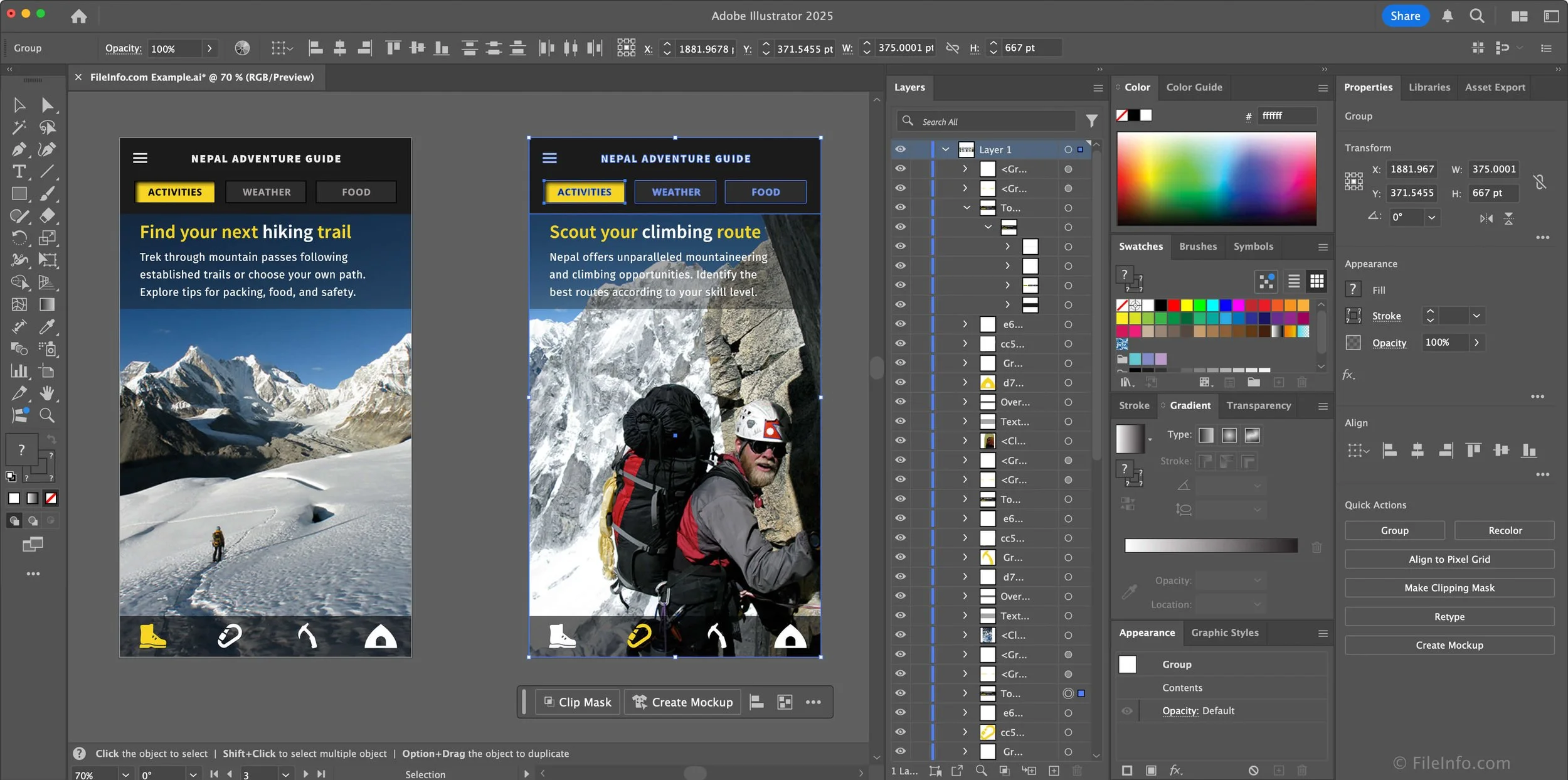Screen dimensions: 1568x780
Task: Click the Align to Pixel Grid quick action
Action: pyautogui.click(x=1449, y=559)
